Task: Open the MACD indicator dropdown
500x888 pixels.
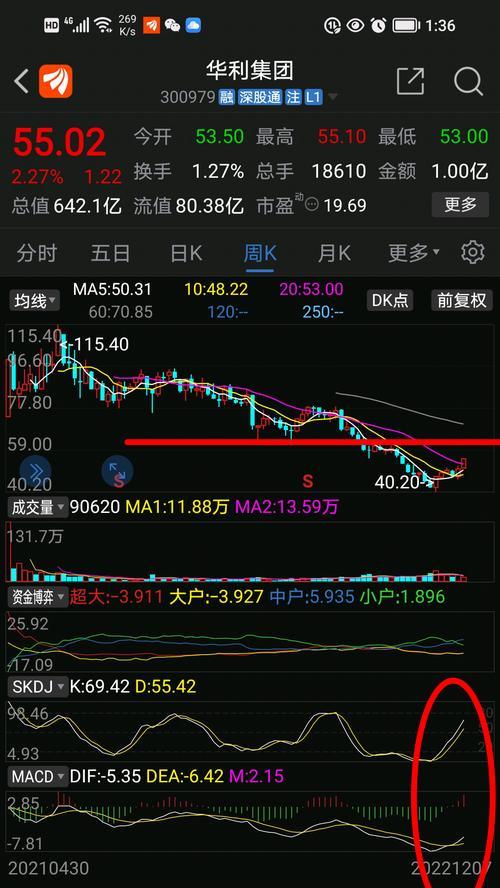Action: (37, 776)
